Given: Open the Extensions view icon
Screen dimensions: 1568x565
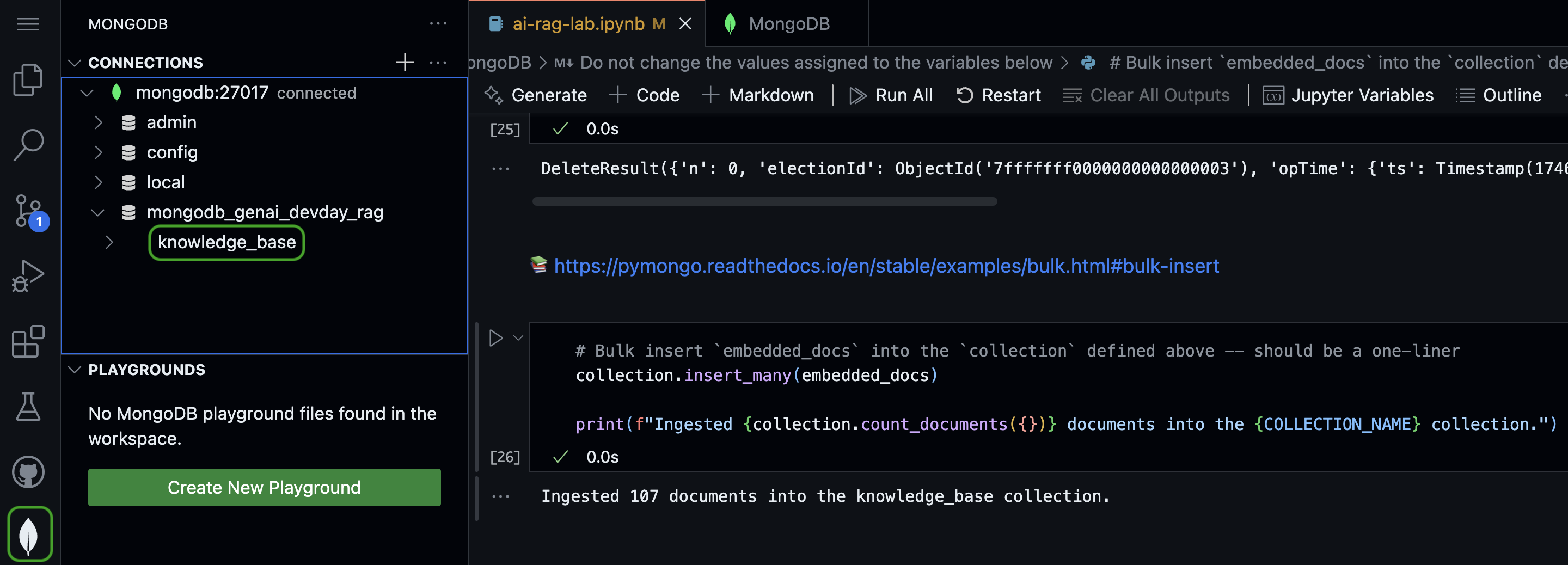Looking at the screenshot, I should pyautogui.click(x=28, y=341).
